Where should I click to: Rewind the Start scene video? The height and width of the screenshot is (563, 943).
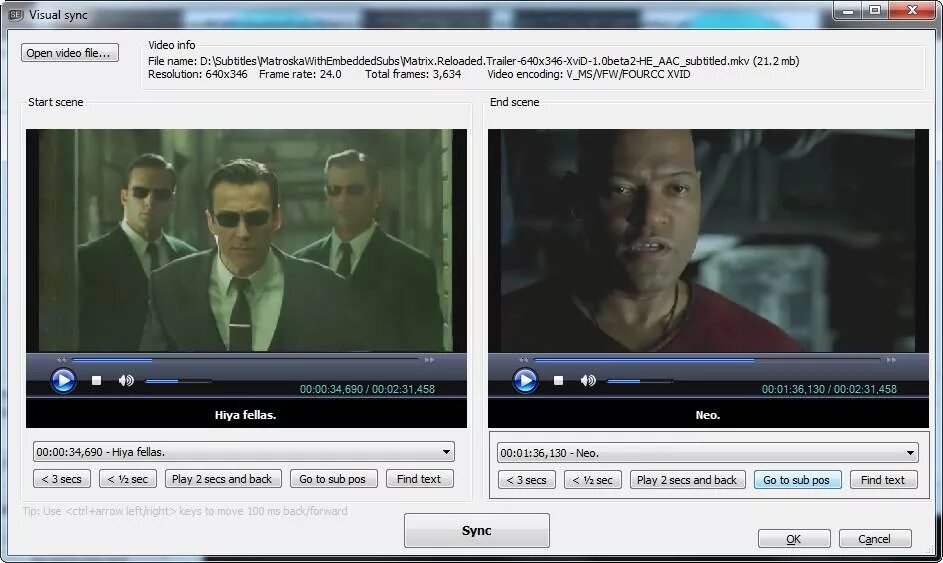point(61,360)
